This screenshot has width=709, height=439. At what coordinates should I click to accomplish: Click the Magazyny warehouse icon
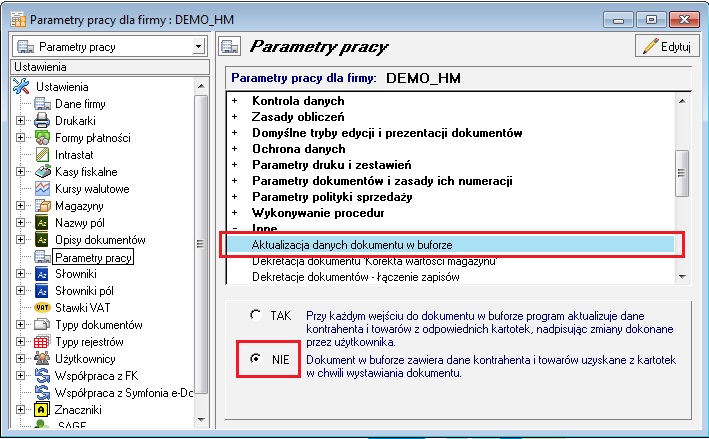[42, 206]
